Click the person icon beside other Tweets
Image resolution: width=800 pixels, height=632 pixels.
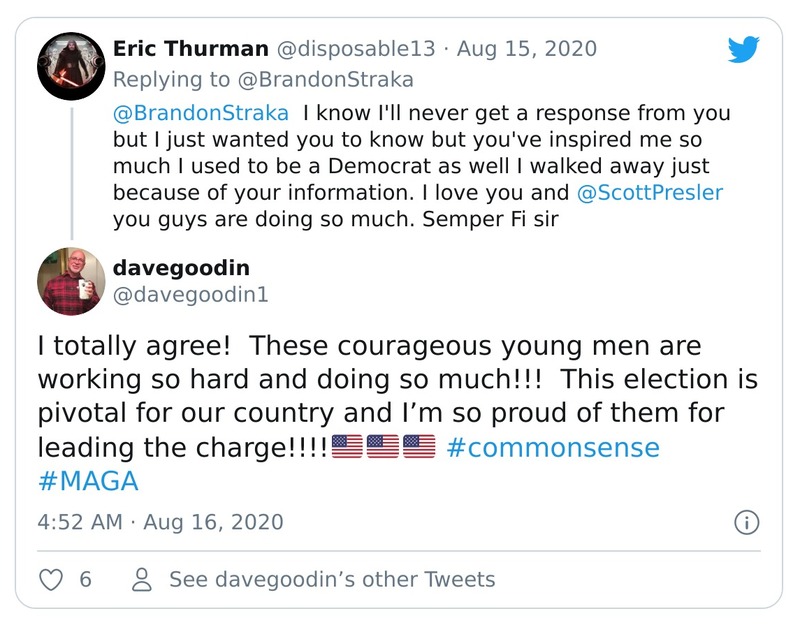click(142, 579)
